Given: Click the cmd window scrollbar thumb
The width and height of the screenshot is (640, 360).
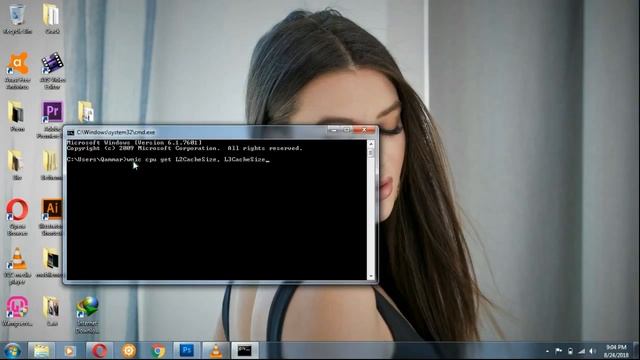Looking at the screenshot, I should [x=371, y=153].
